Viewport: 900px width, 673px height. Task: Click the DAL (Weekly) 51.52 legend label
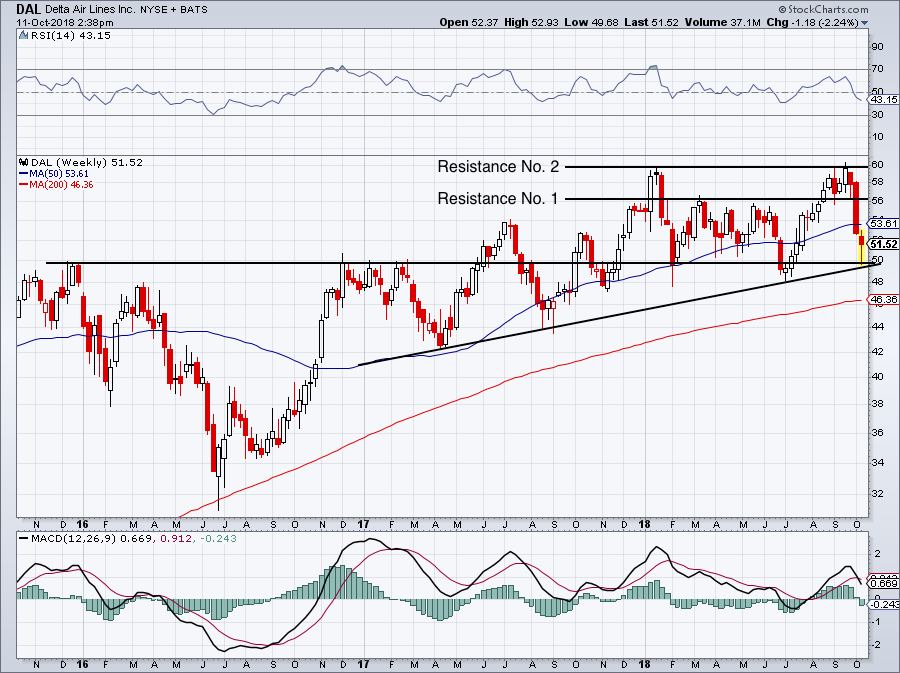tap(87, 162)
